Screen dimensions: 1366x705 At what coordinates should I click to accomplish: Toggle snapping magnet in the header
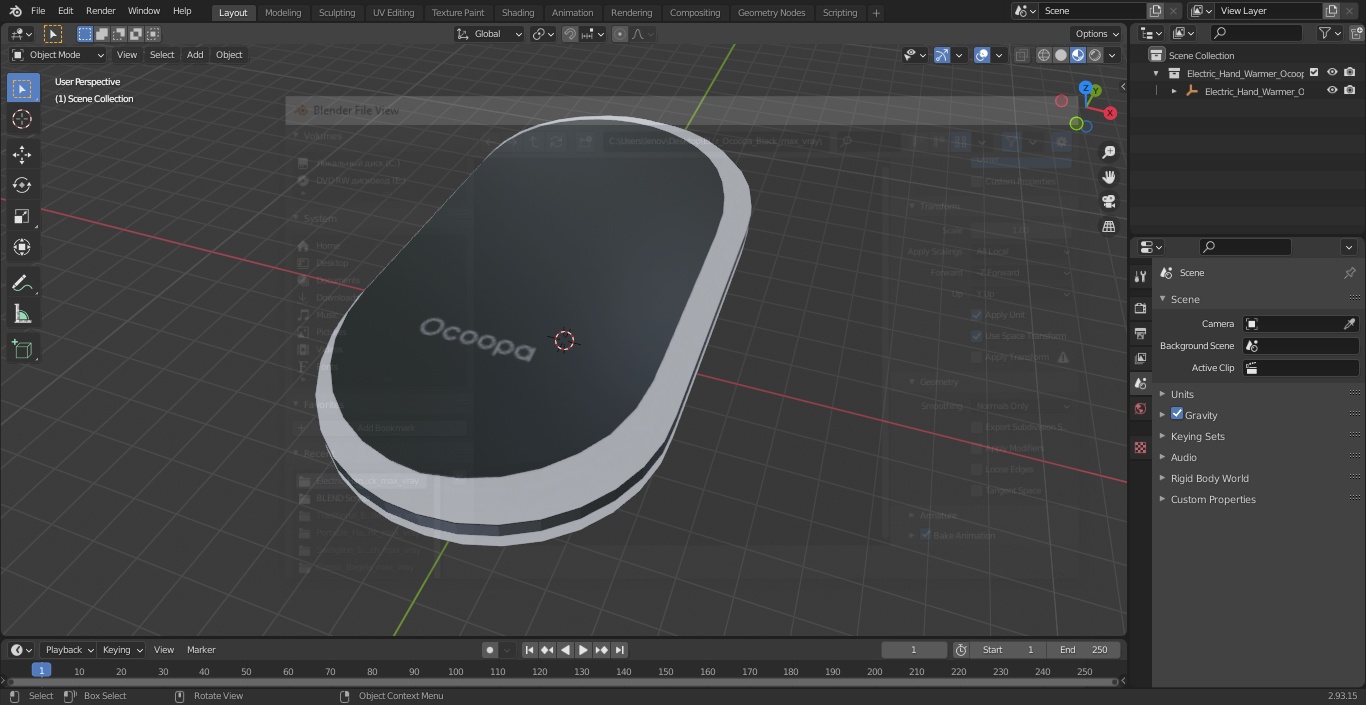coord(570,34)
